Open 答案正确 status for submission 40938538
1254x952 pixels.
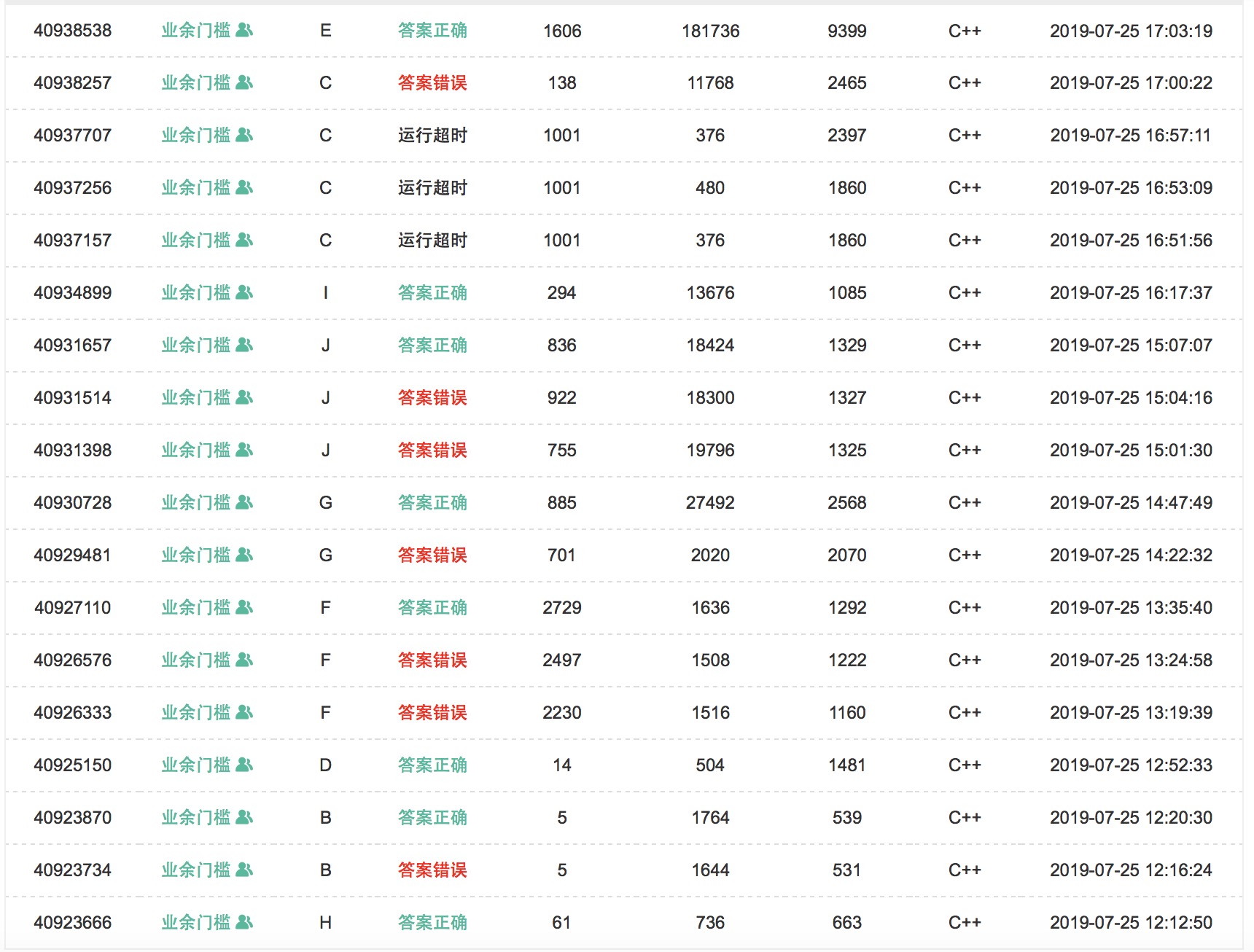432,31
